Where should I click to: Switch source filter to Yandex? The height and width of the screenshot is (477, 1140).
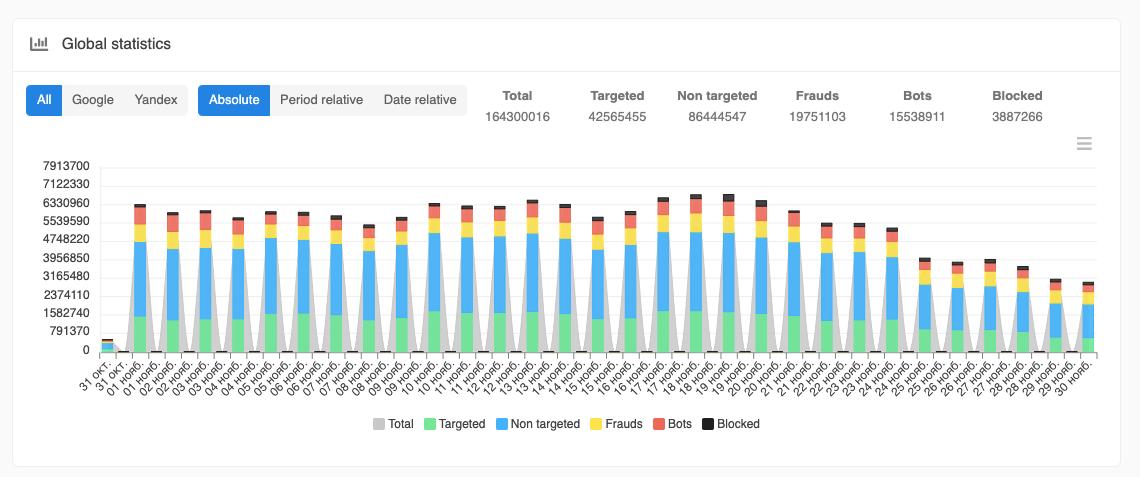(x=156, y=100)
